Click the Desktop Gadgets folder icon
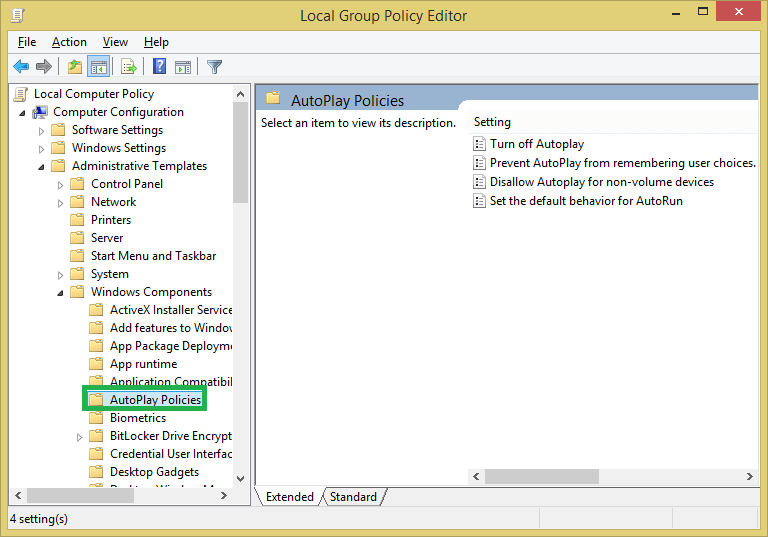 point(96,471)
